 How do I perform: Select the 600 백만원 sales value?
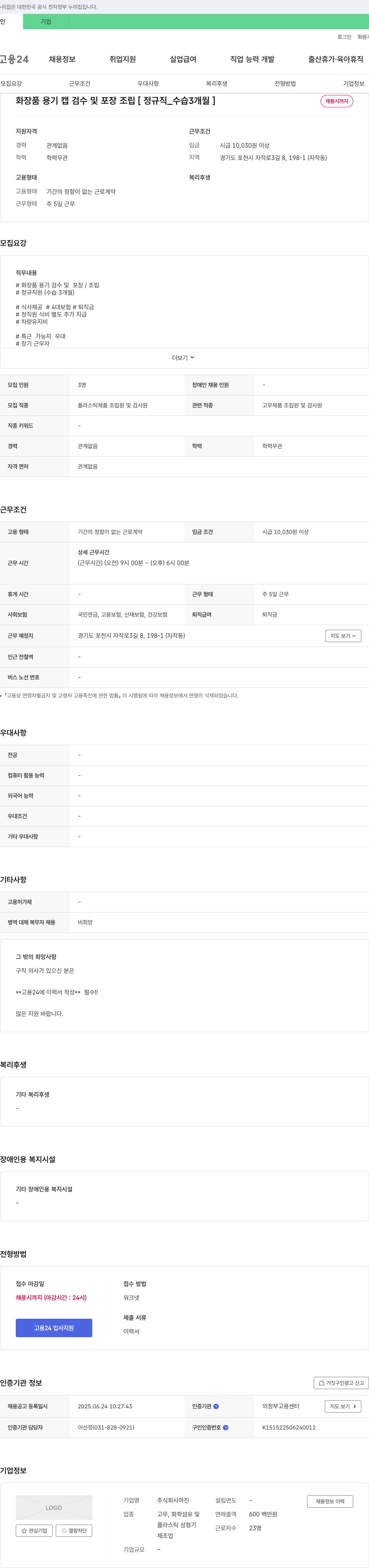263,1514
